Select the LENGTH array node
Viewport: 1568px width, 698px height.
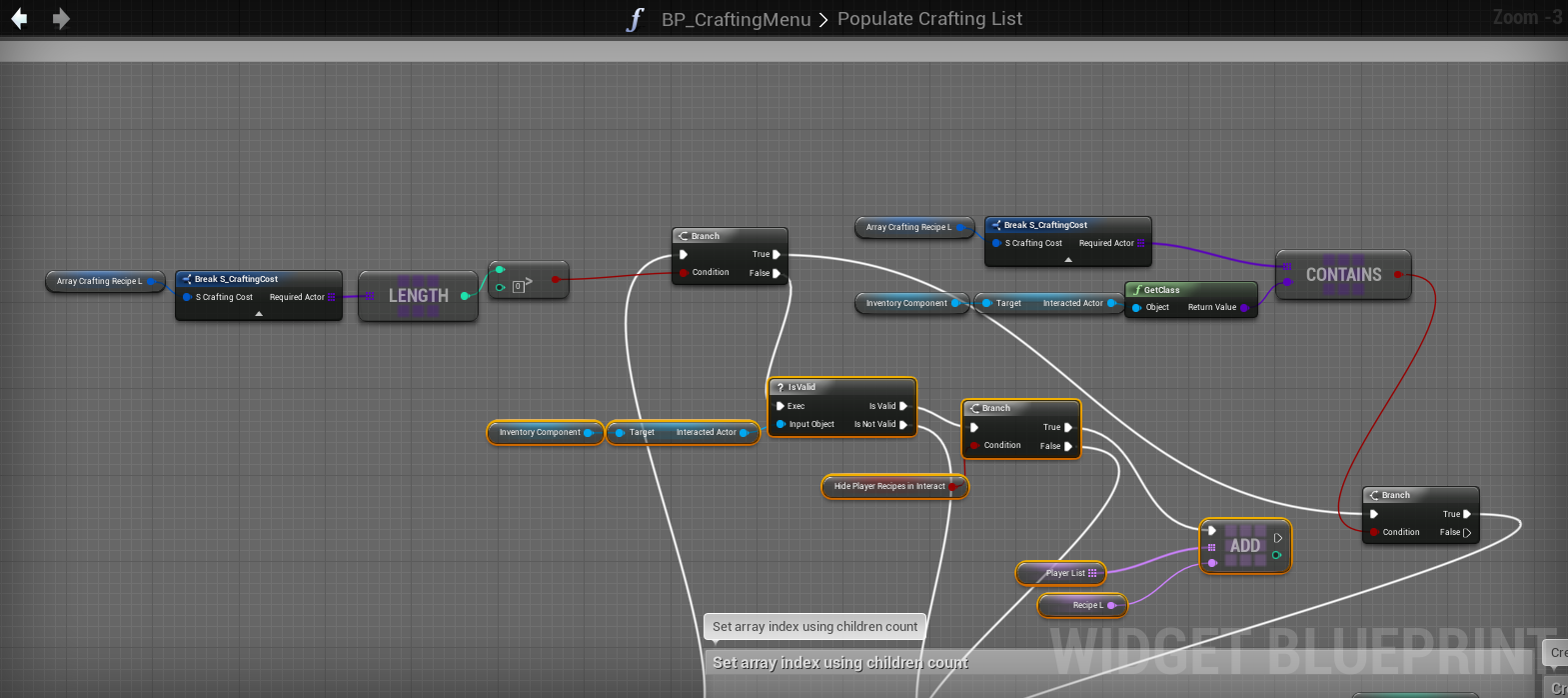pos(418,296)
